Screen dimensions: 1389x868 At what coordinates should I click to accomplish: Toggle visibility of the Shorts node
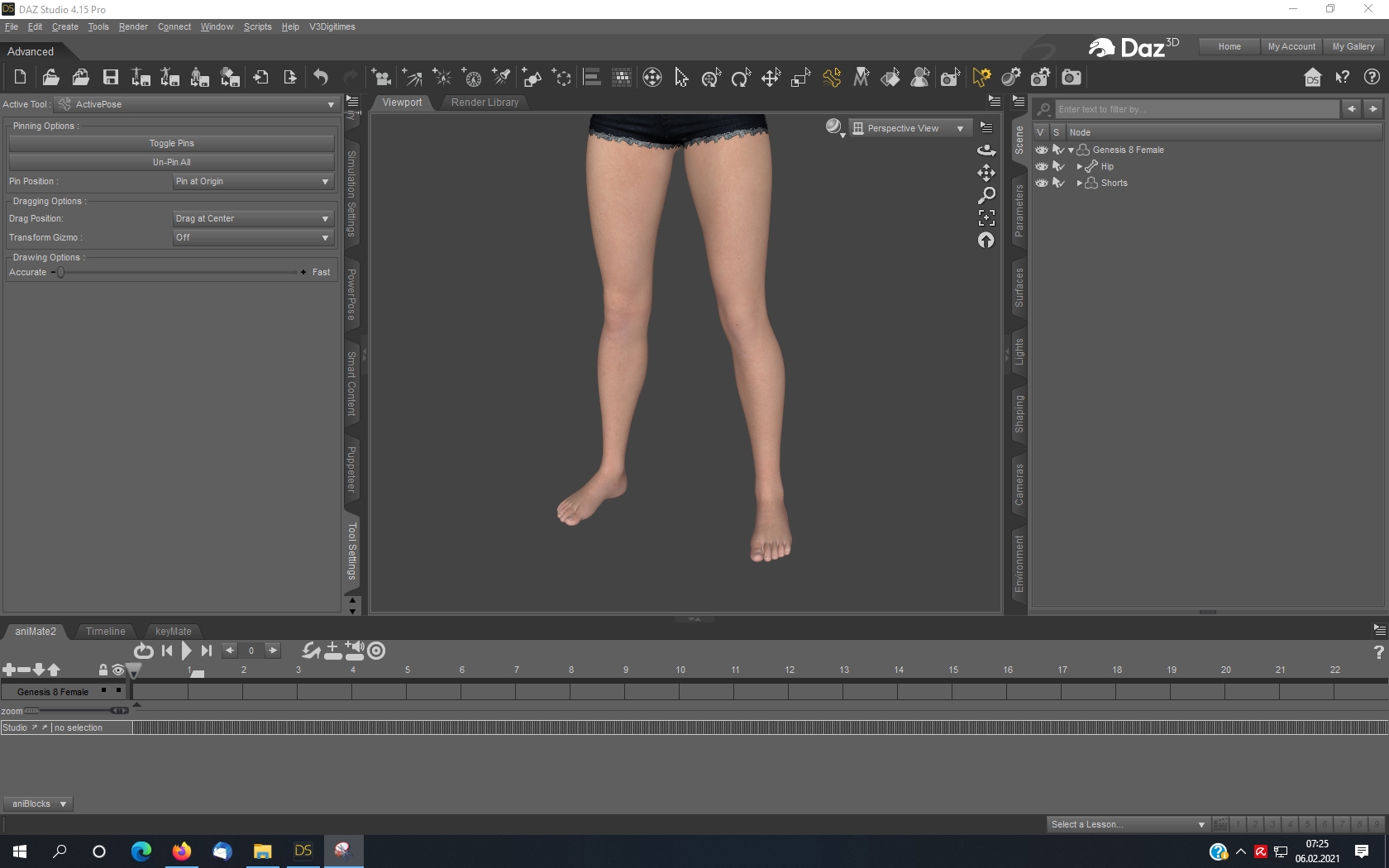point(1042,184)
